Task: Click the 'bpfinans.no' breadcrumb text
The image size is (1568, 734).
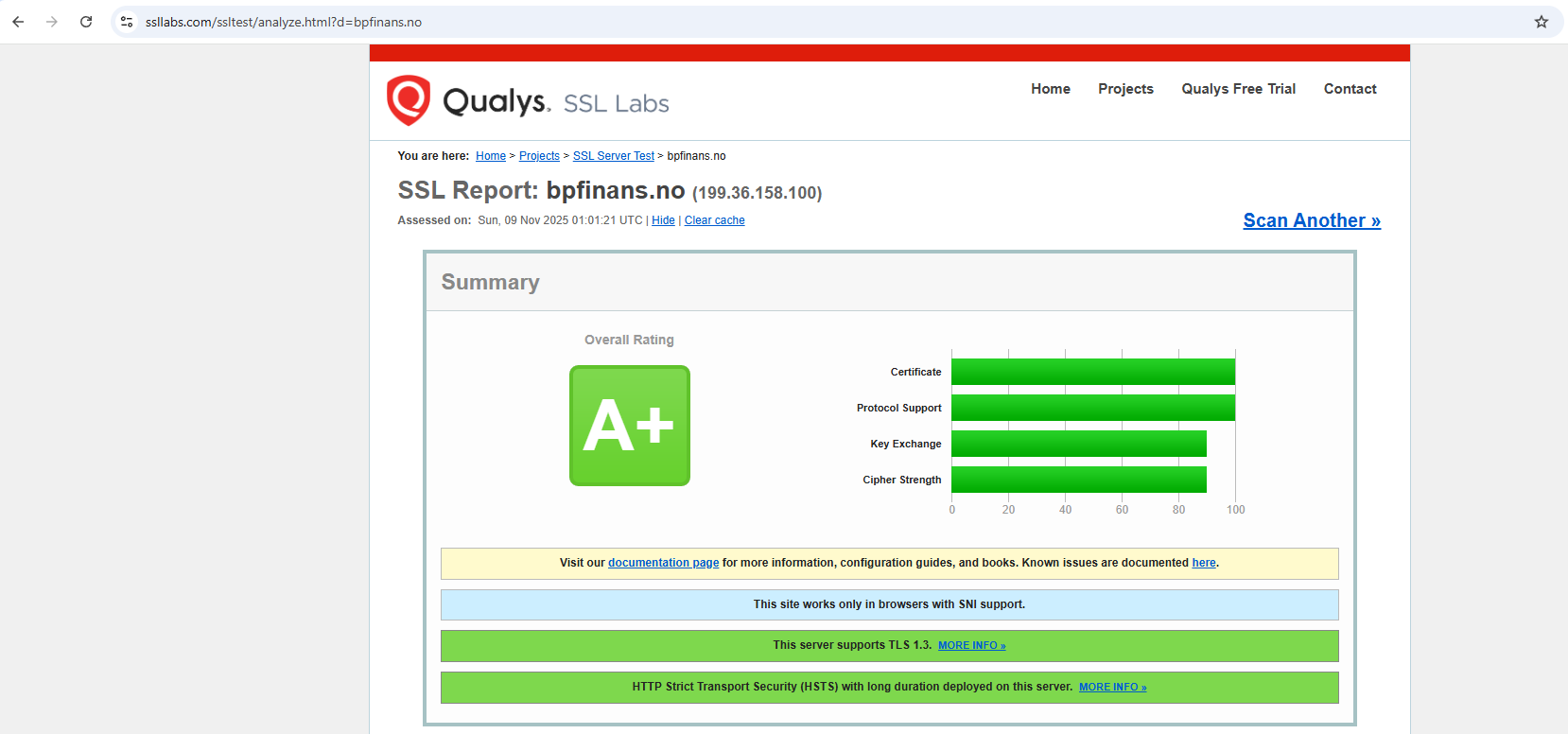Action: 697,156
